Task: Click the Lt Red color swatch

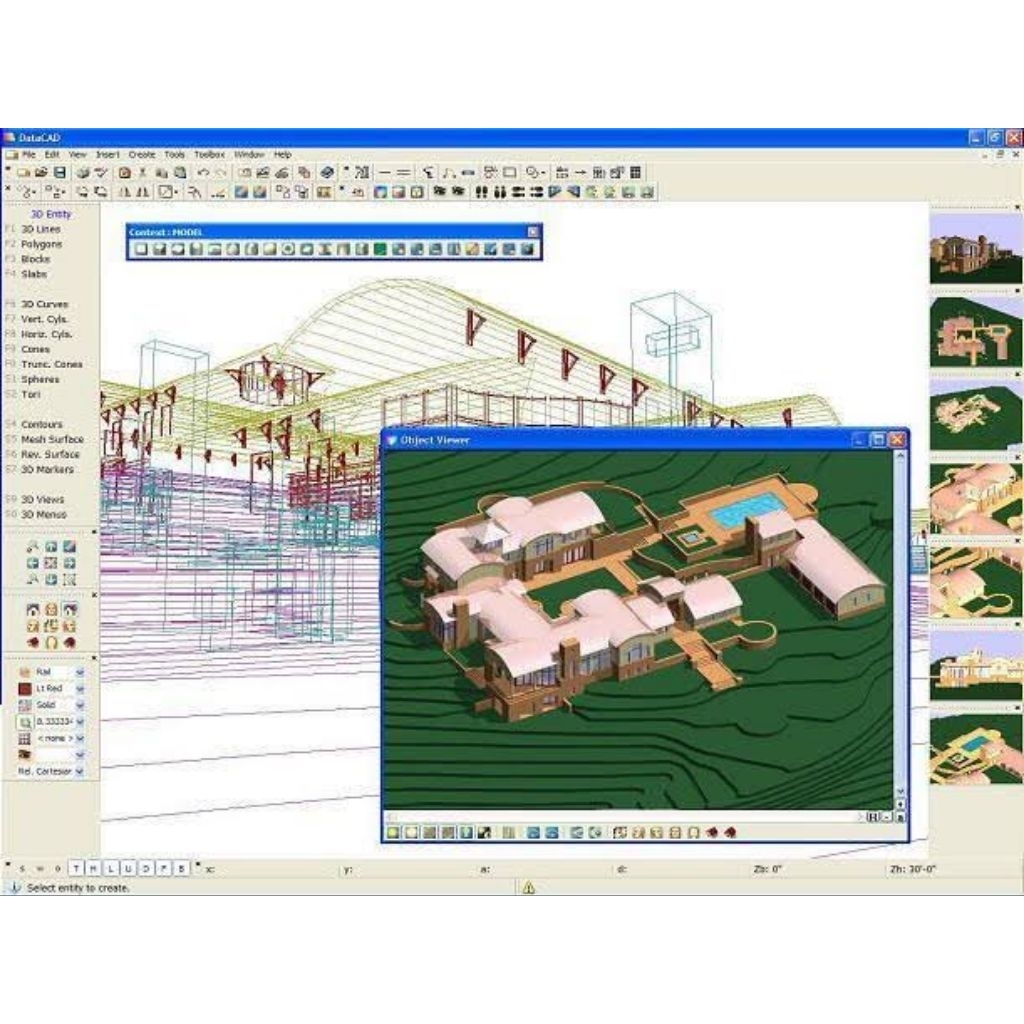Action: [x=25, y=689]
